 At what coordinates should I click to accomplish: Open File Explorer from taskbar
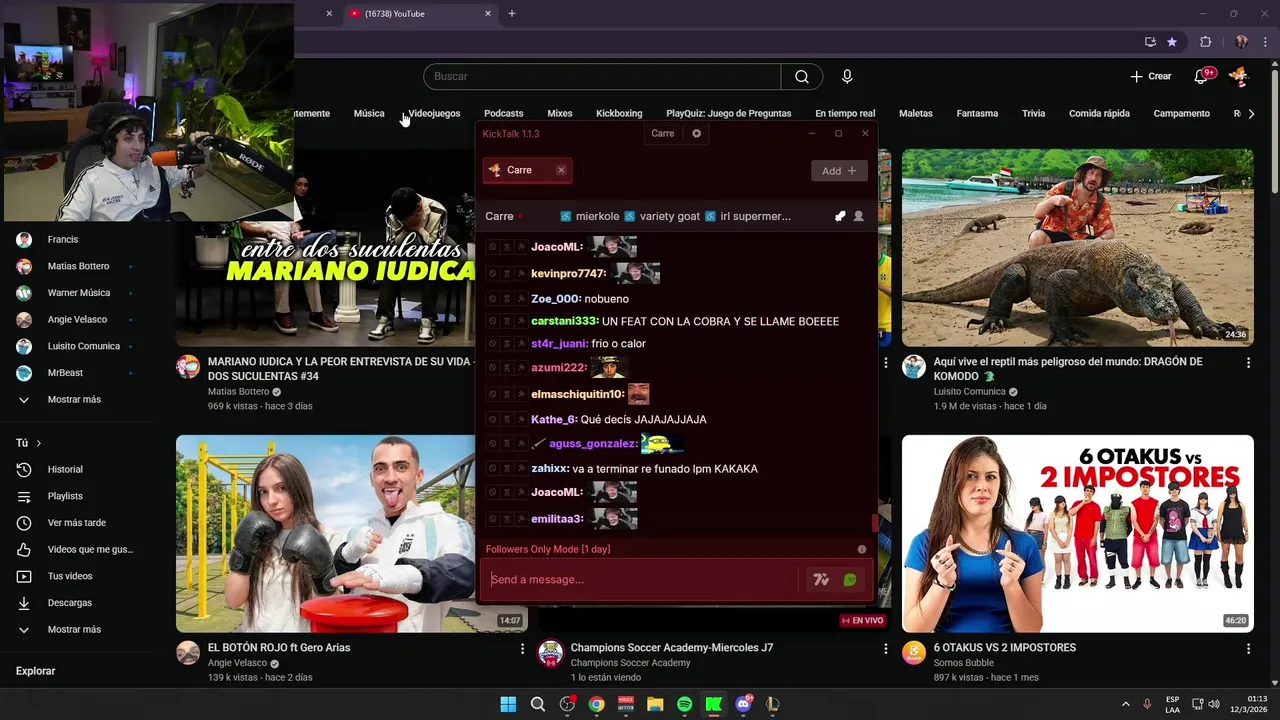(655, 704)
